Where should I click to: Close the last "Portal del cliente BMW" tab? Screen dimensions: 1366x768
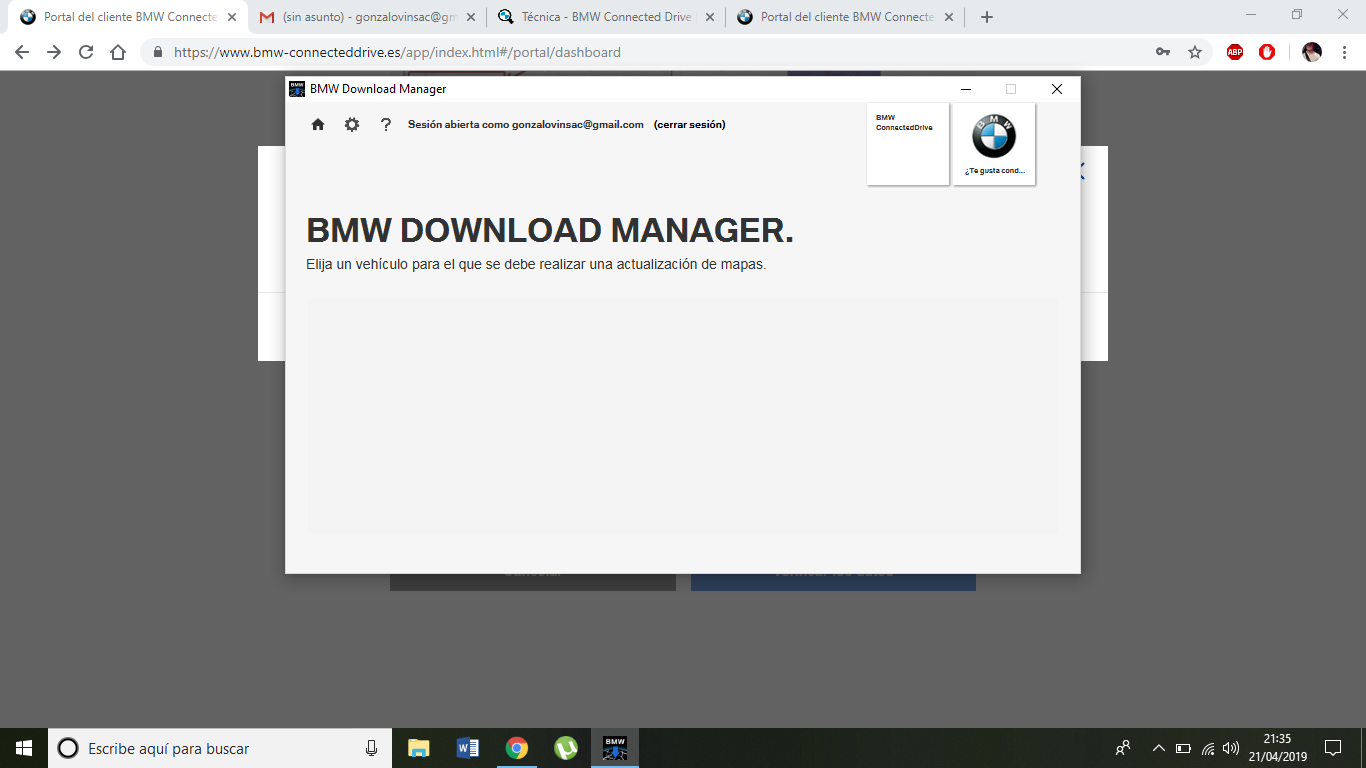949,17
